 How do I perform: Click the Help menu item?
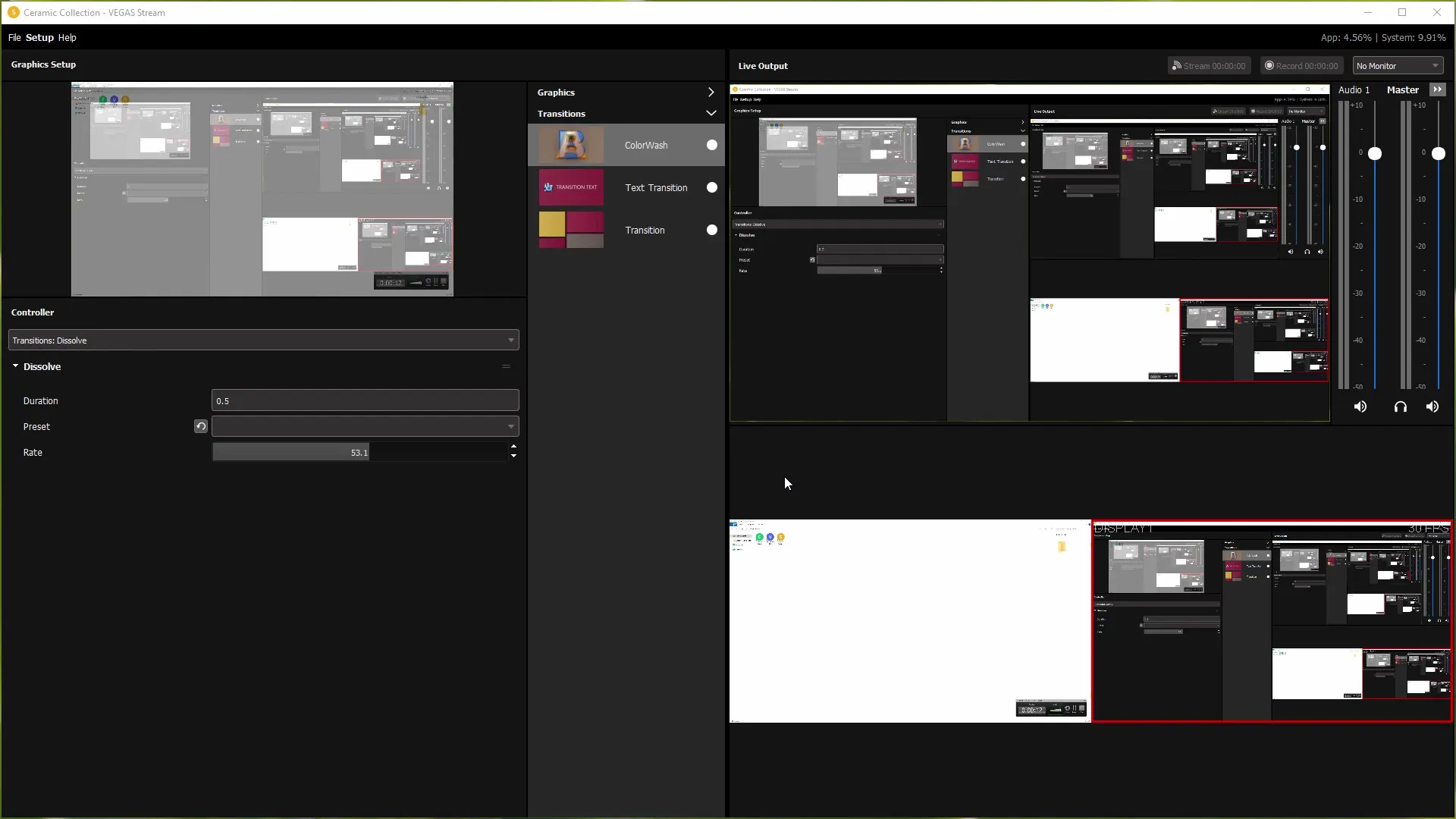[x=67, y=38]
